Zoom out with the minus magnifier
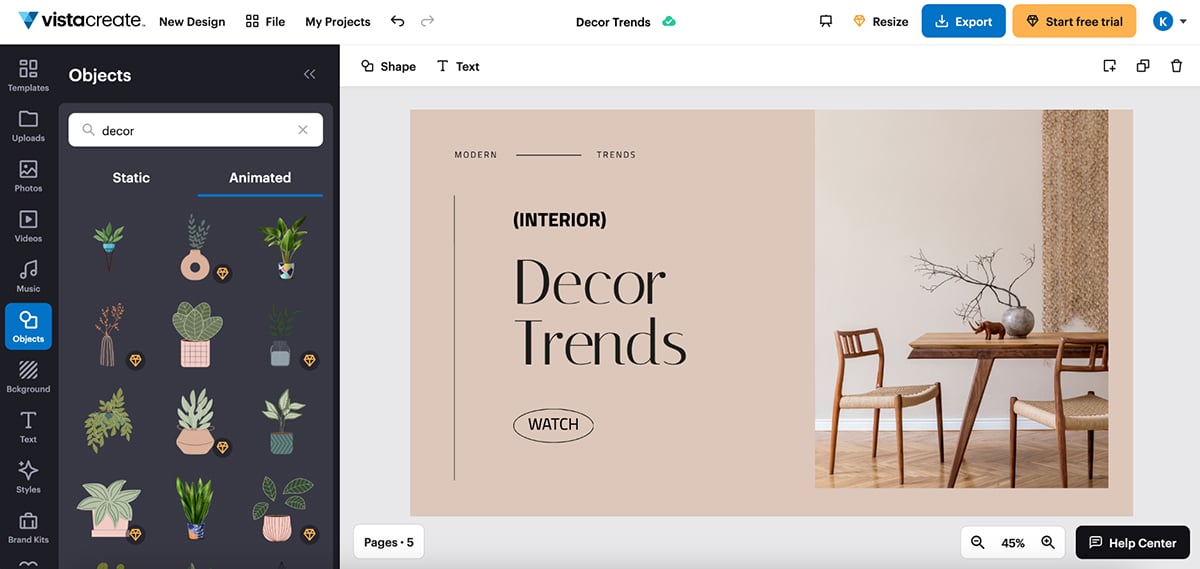Screen dimensions: 1200x569 (x=978, y=542)
